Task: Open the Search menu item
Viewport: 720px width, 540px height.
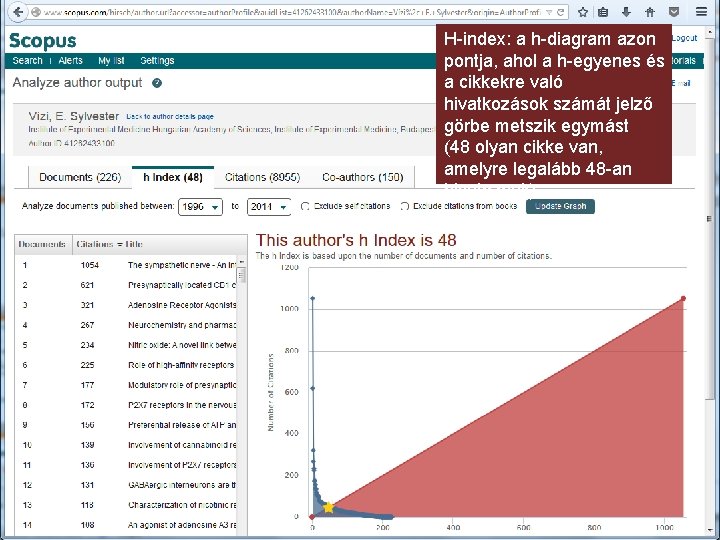Action: point(28,61)
